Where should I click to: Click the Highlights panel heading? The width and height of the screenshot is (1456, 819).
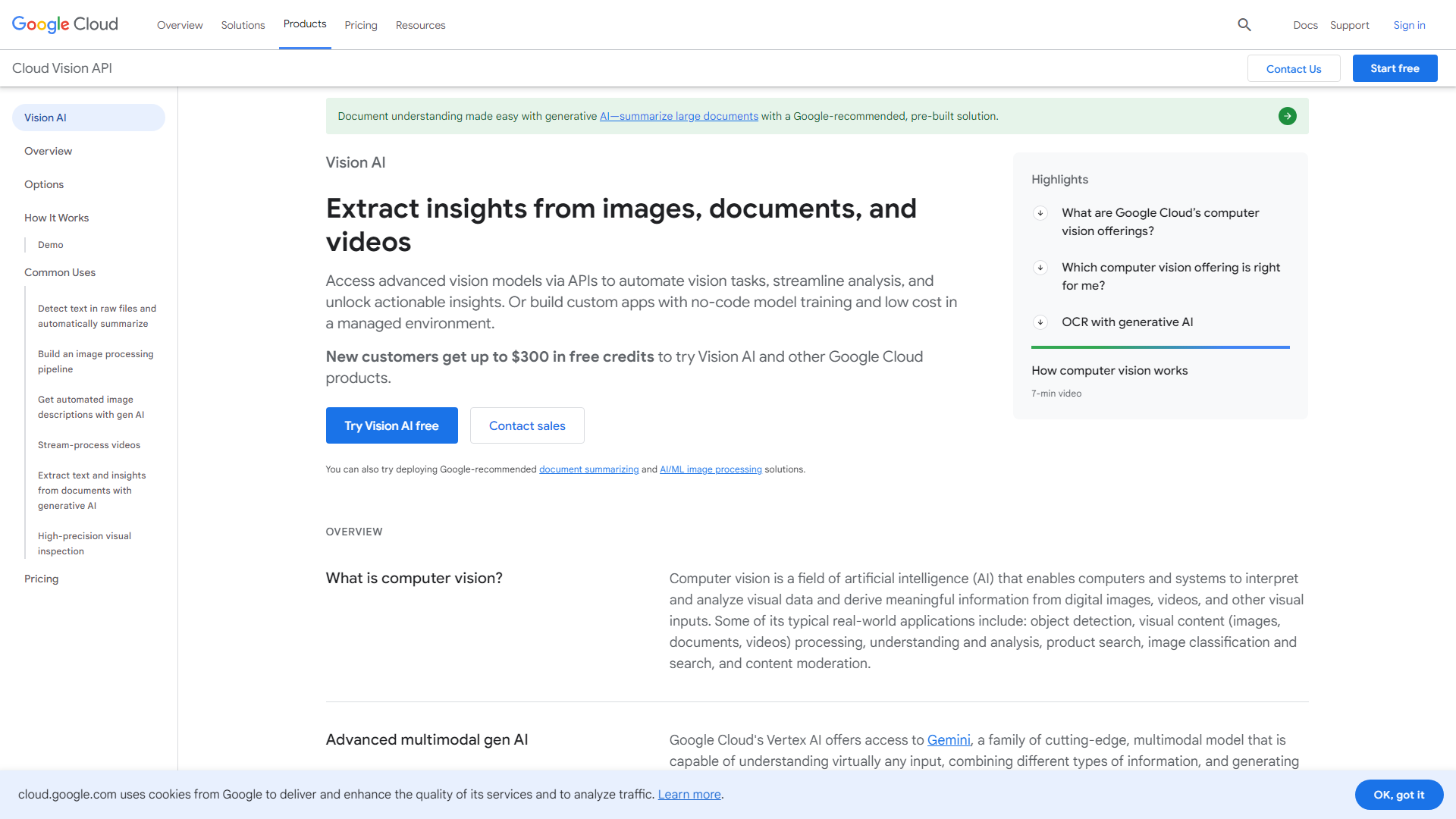1059,180
